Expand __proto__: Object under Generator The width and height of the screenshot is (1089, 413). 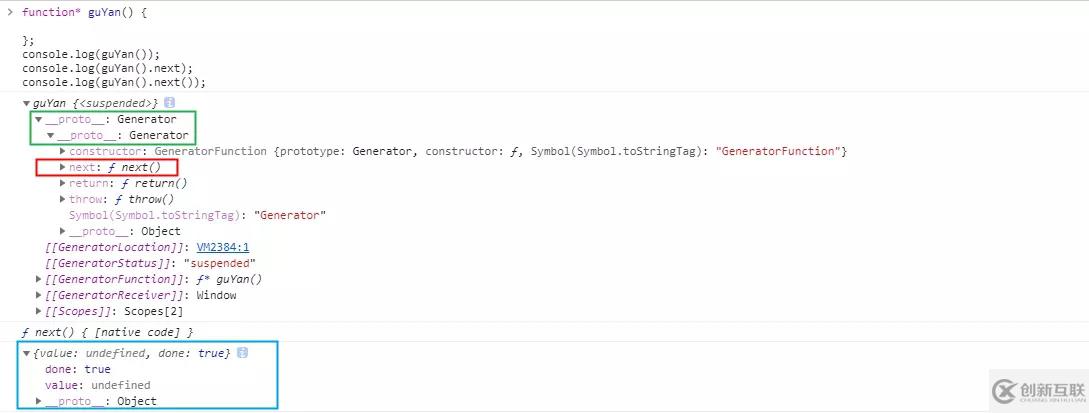tap(63, 231)
